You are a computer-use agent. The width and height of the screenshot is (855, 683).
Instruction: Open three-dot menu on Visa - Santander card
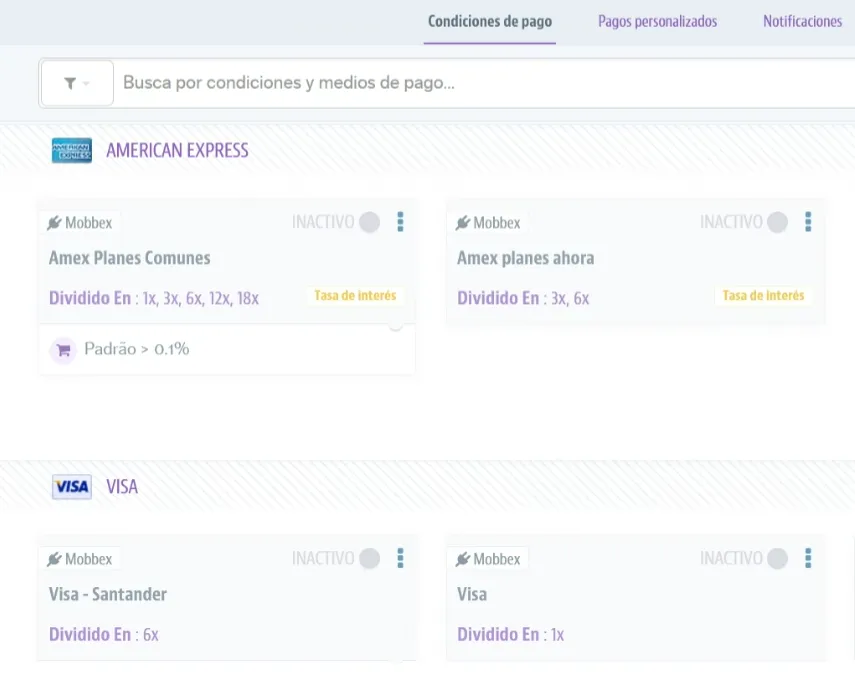(x=400, y=558)
